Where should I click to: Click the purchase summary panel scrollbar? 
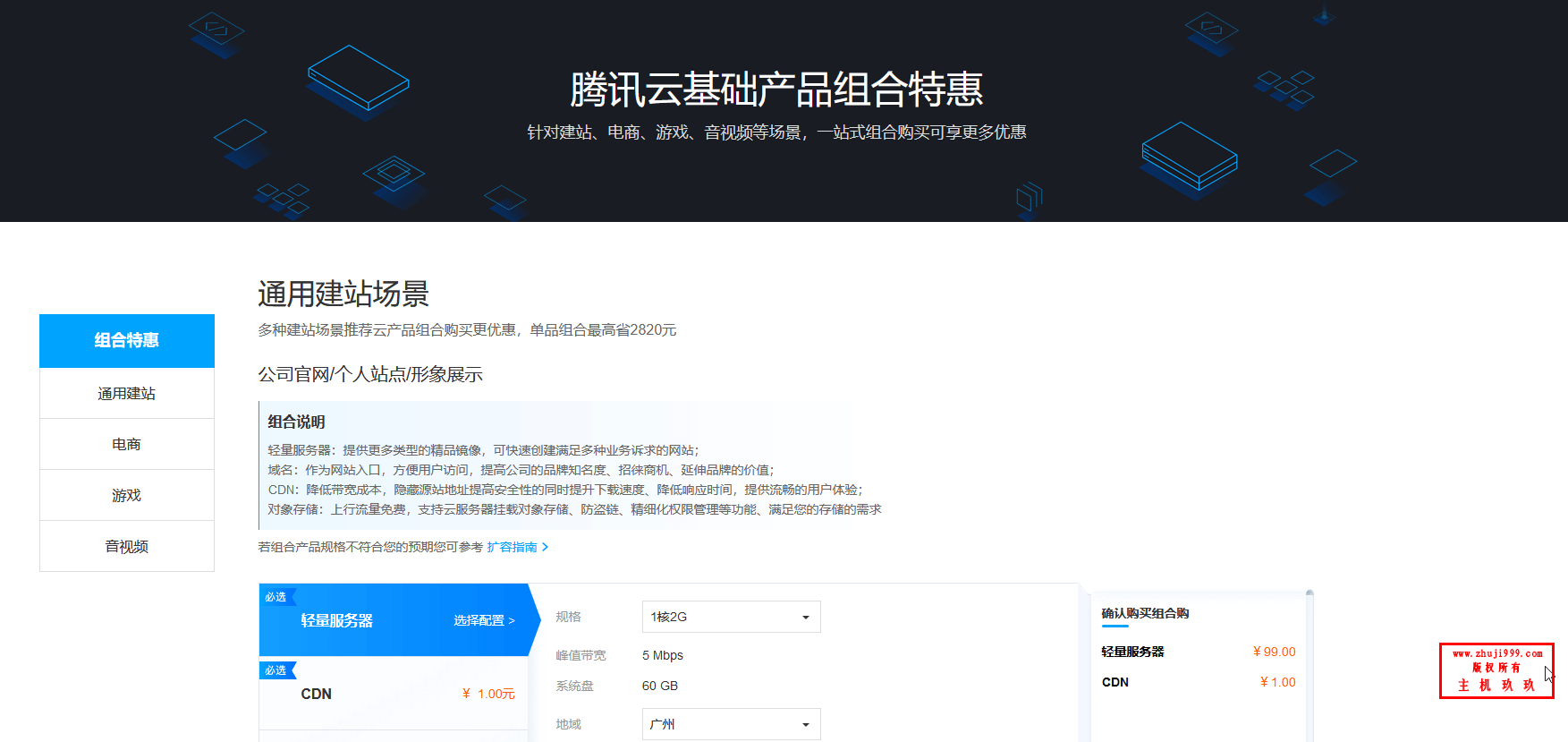[x=1309, y=665]
